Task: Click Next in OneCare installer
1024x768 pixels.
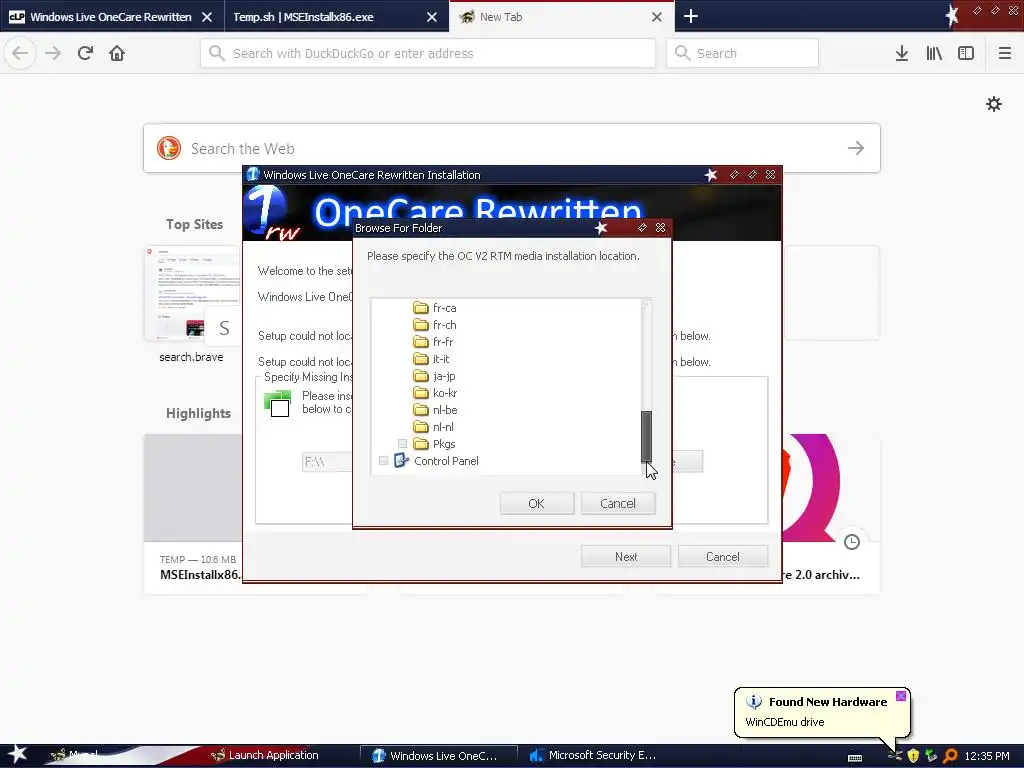Action: 626,556
